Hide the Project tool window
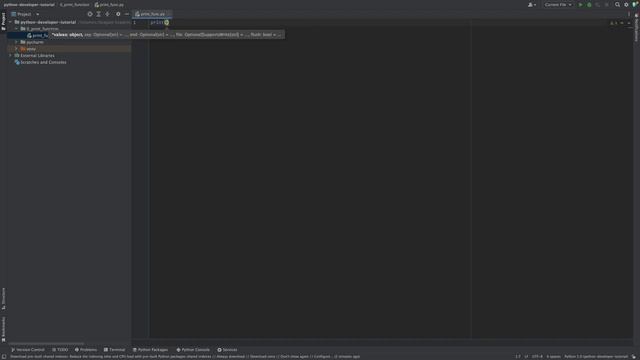Image resolution: width=640 pixels, height=360 pixels. (x=127, y=14)
